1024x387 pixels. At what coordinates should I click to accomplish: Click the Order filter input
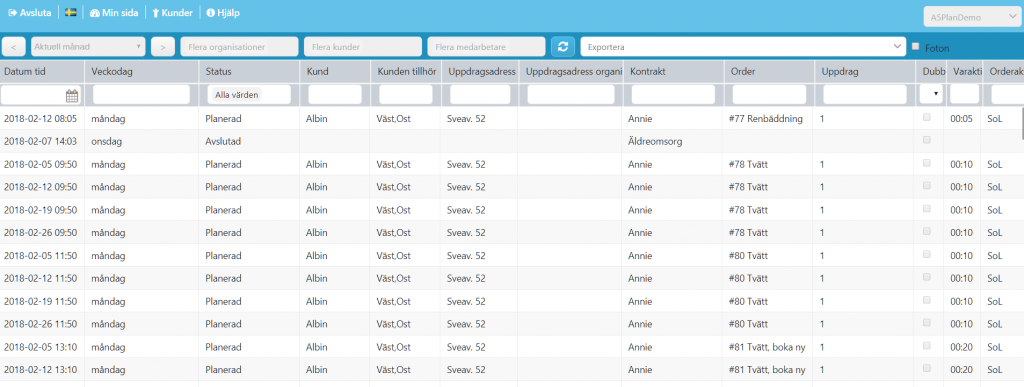coord(769,95)
